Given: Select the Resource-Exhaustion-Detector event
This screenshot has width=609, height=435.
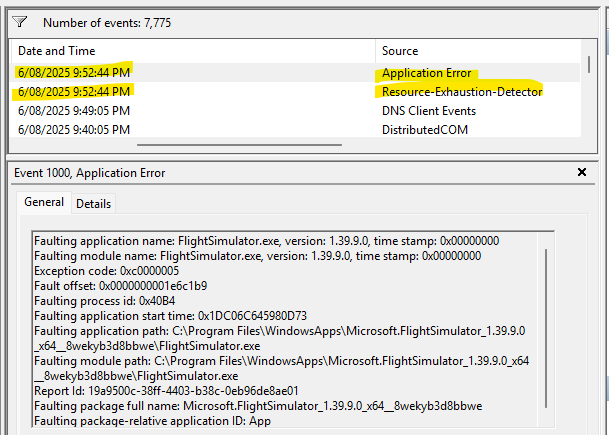Looking at the screenshot, I should click(x=461, y=92).
